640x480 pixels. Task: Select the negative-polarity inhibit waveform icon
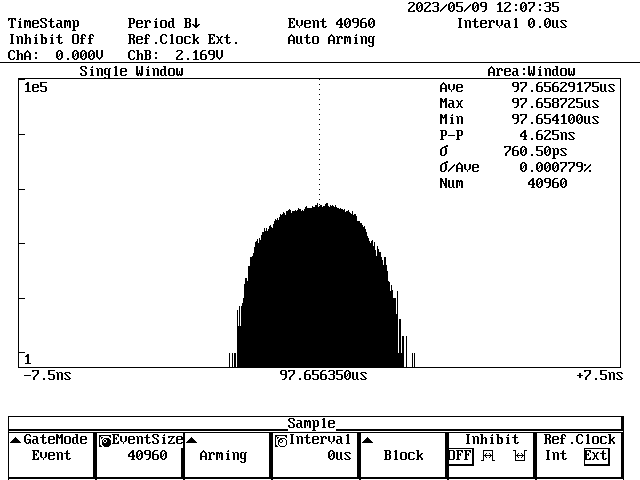tap(519, 456)
